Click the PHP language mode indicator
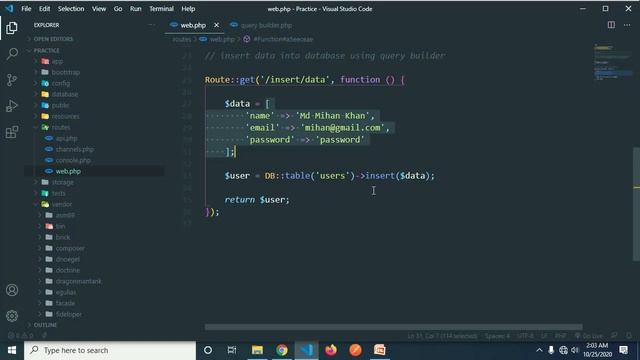This screenshot has height=360, width=640. [560, 336]
